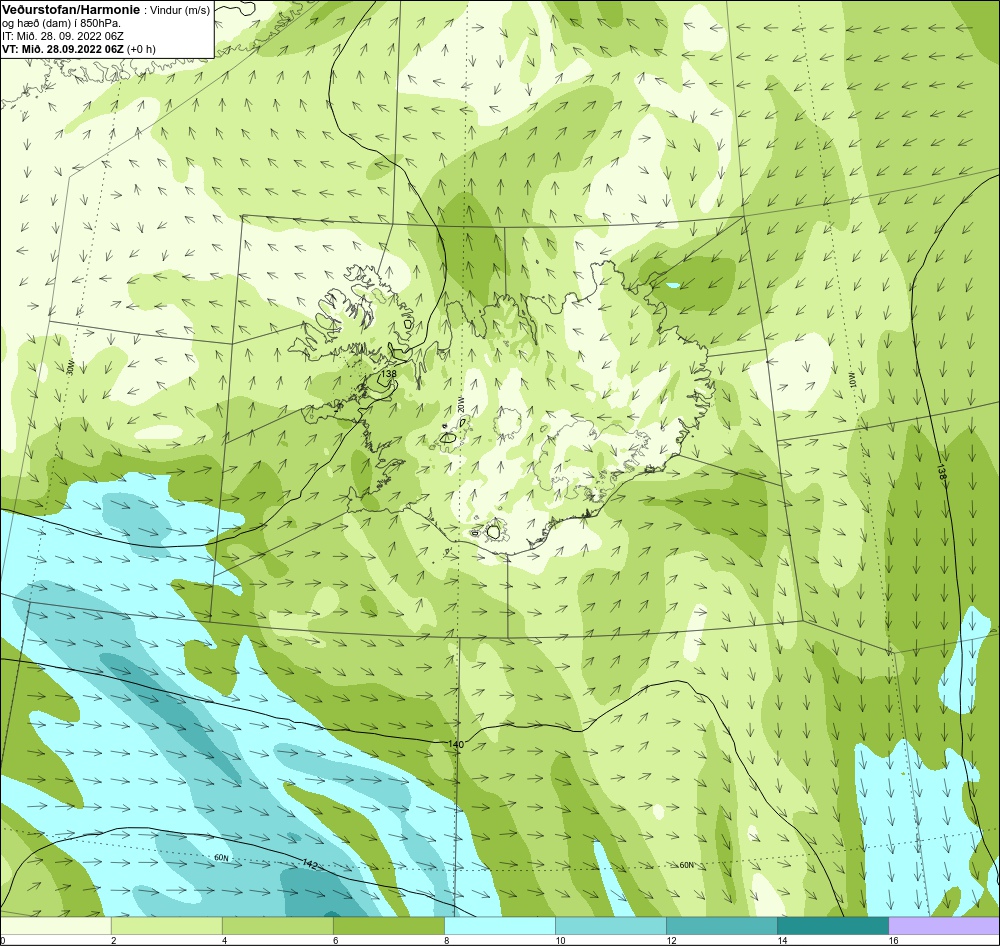This screenshot has width=1000, height=946.
Task: Click the '20W' meridian label over Iceland
Action: [460, 404]
